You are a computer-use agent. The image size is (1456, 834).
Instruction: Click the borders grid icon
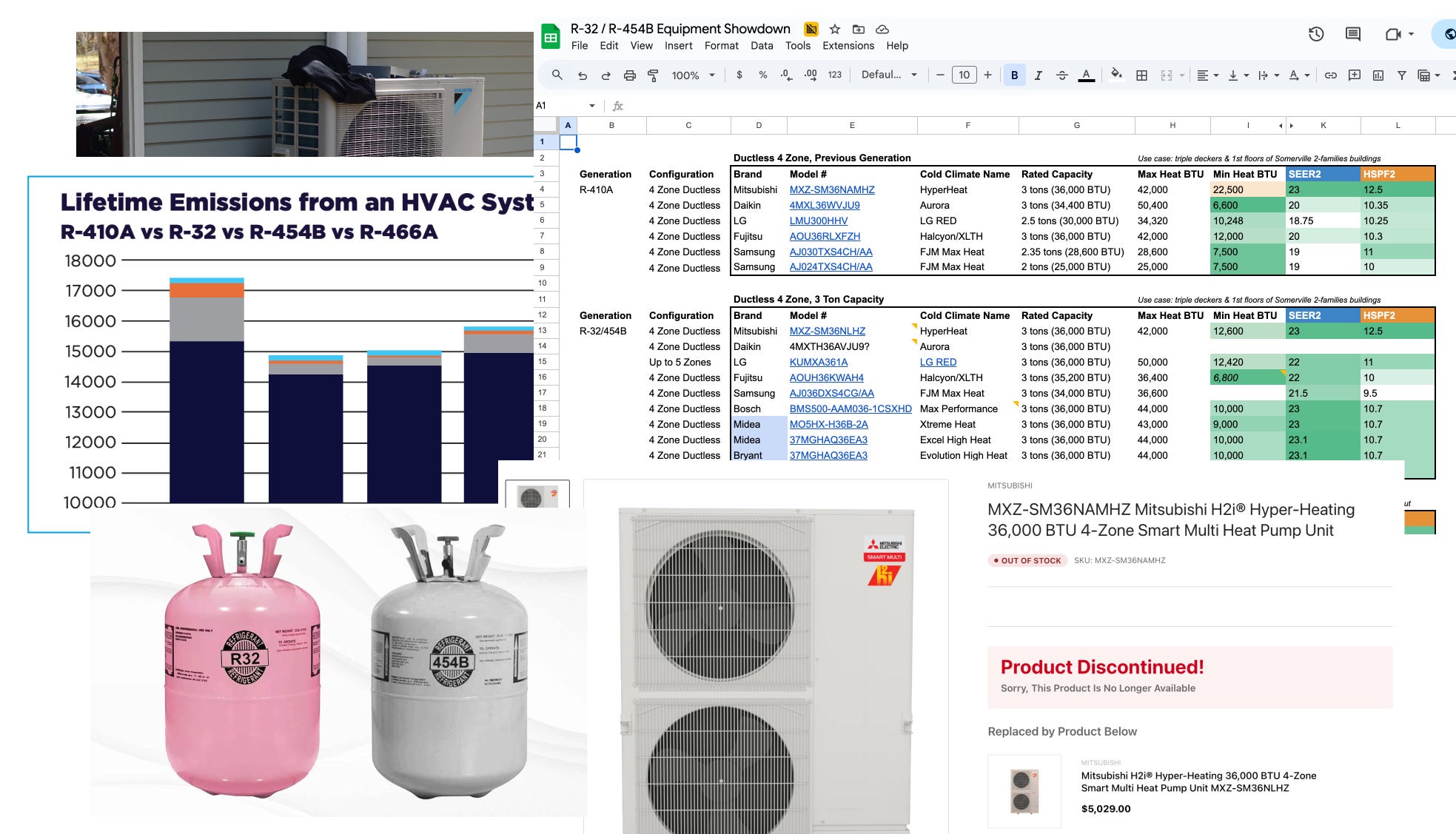point(1141,75)
